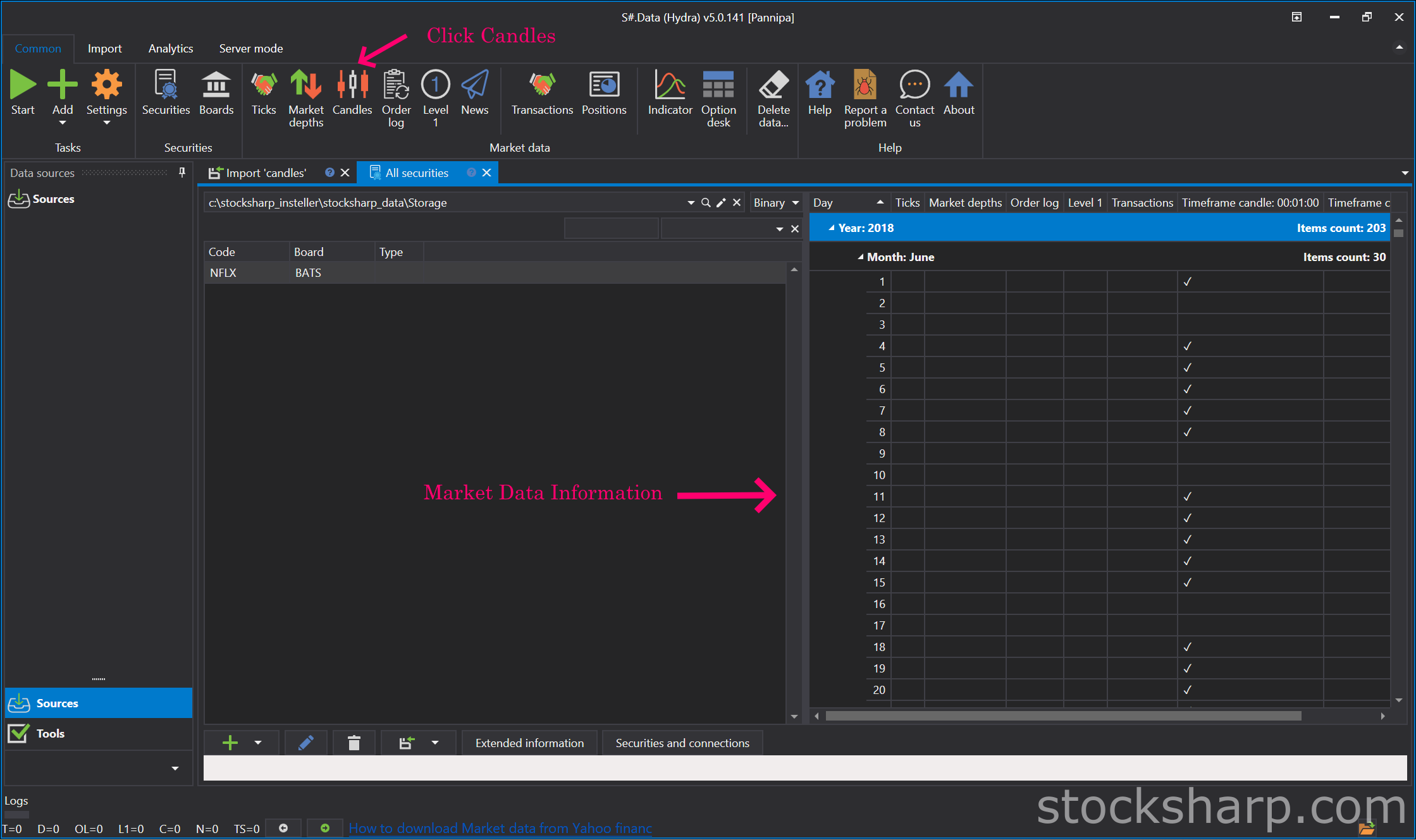Collapse the Month: June group
Image resolution: width=1416 pixels, height=840 pixels.
point(860,257)
